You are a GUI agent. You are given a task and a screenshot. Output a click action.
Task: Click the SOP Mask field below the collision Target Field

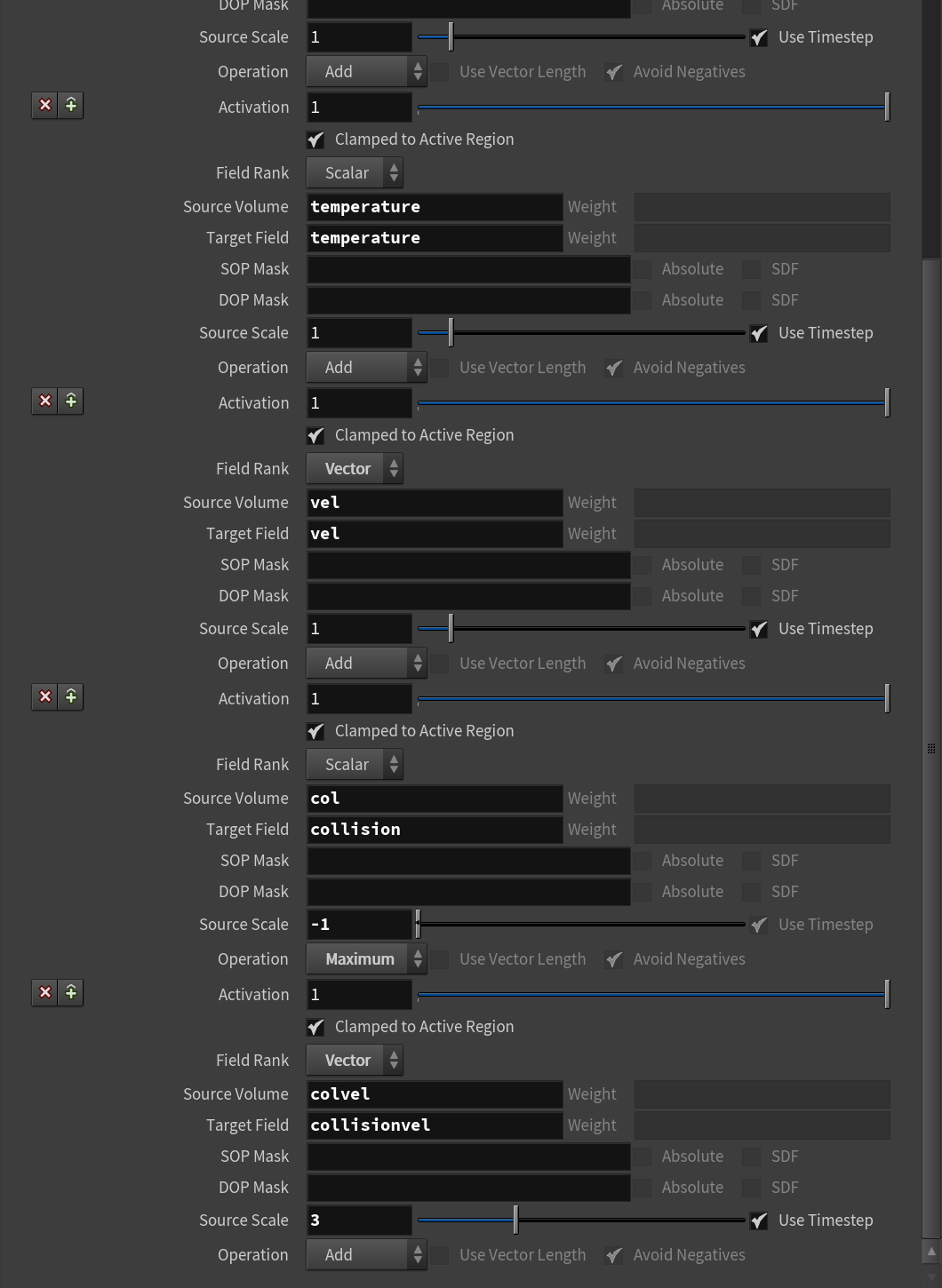[x=468, y=861]
